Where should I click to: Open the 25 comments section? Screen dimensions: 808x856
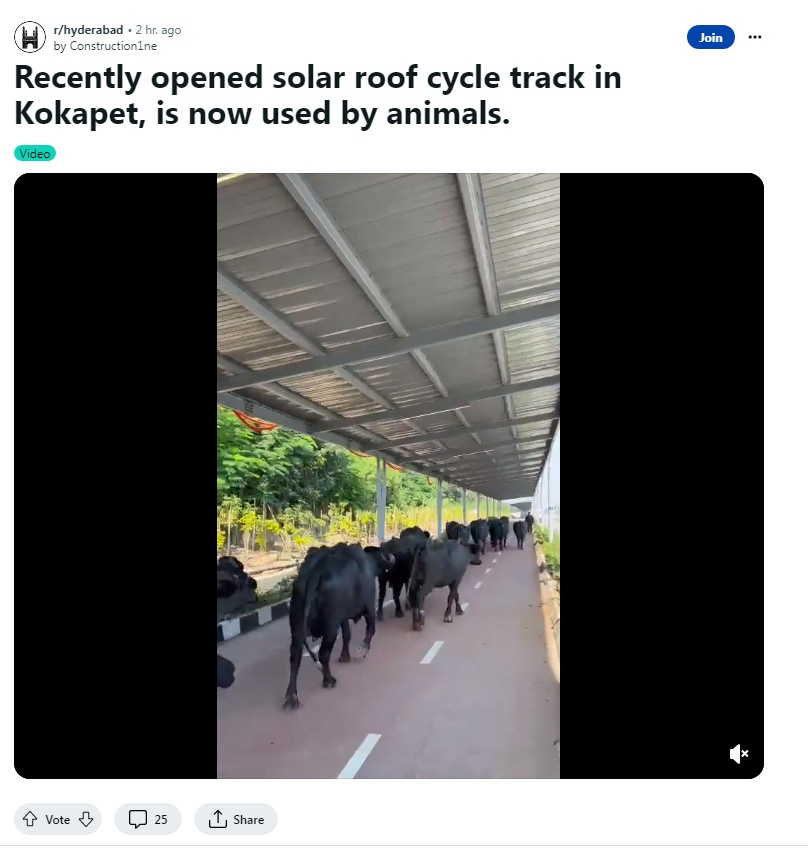[x=148, y=819]
